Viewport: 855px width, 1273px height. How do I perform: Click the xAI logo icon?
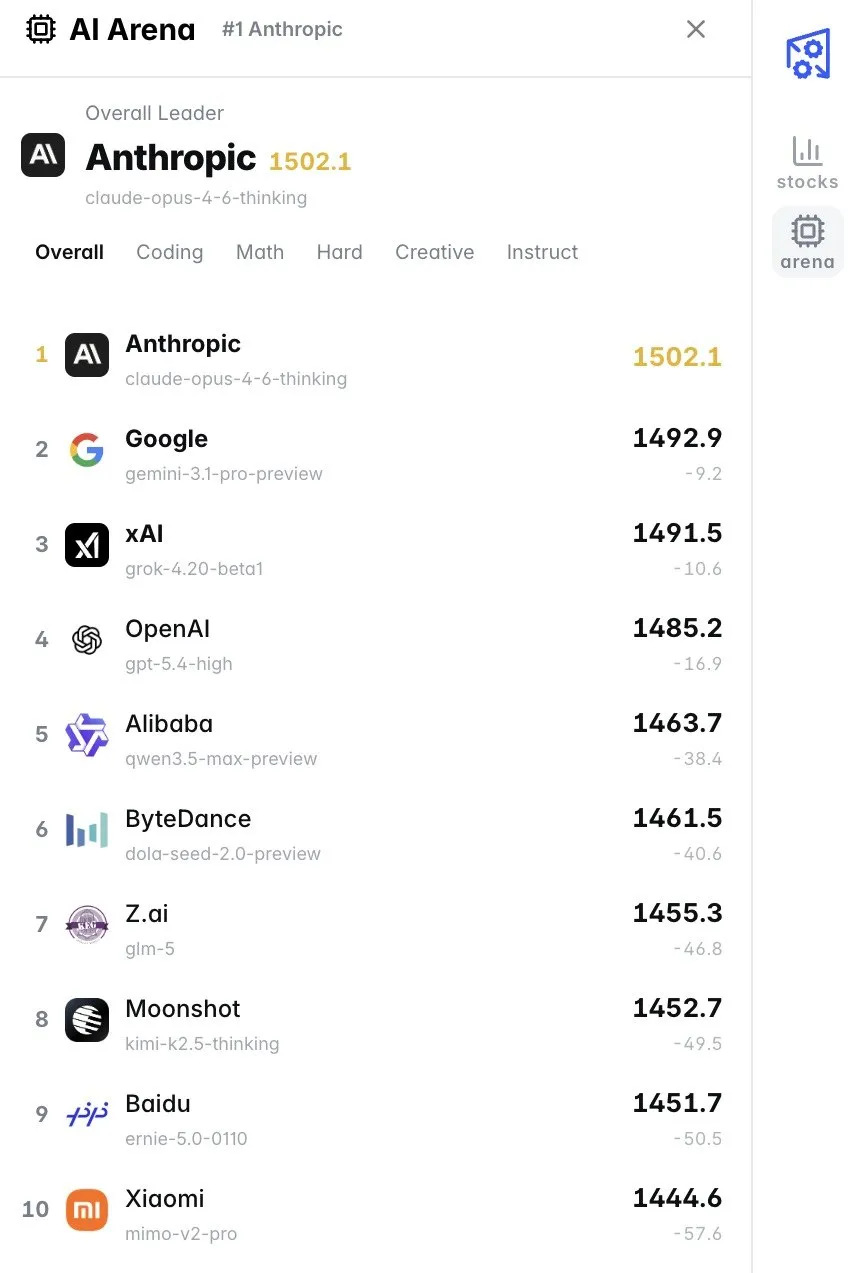pyautogui.click(x=87, y=545)
